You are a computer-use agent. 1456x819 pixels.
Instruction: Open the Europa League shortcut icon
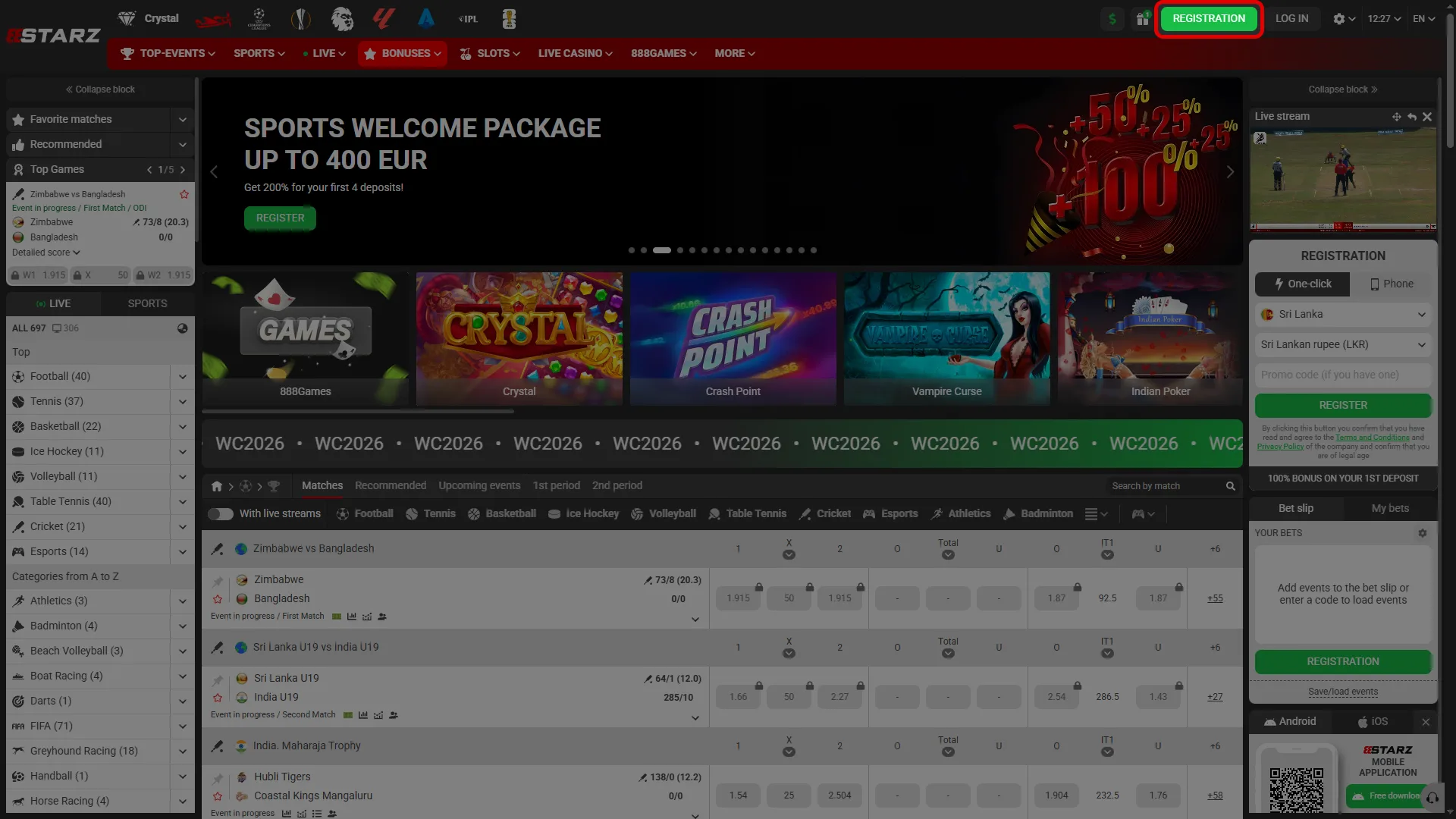[x=301, y=19]
